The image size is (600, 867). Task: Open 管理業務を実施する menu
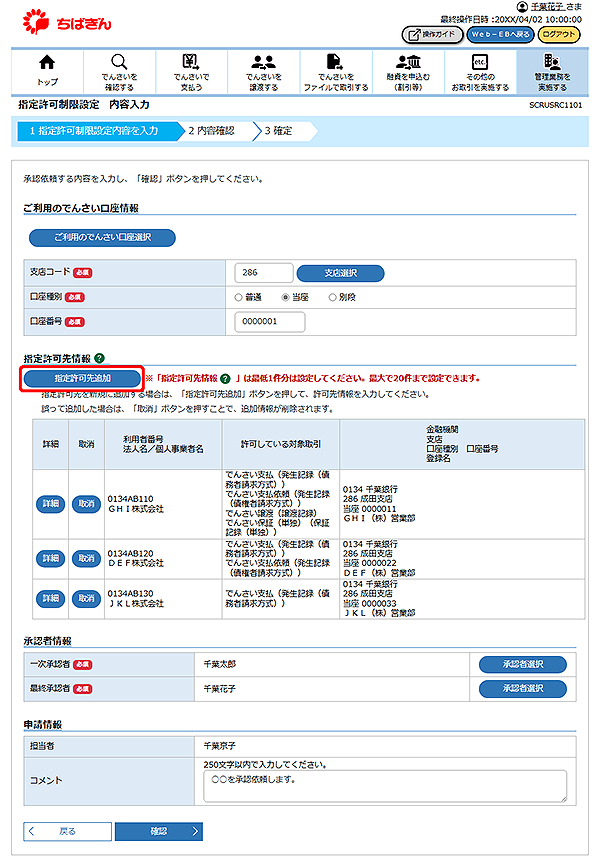[552, 71]
